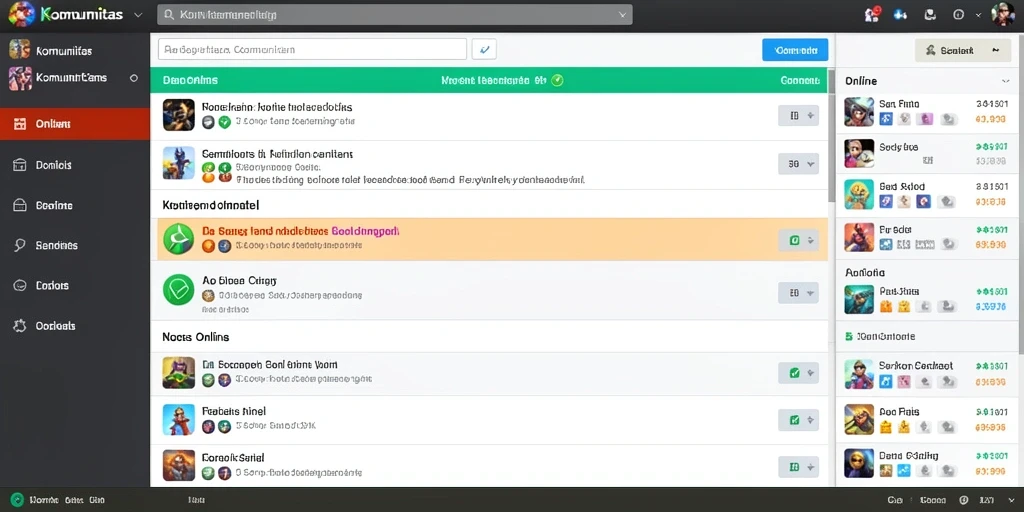Open the 'Dsmd Gduihg' user avatar
This screenshot has width=1024, height=512.
[x=859, y=463]
